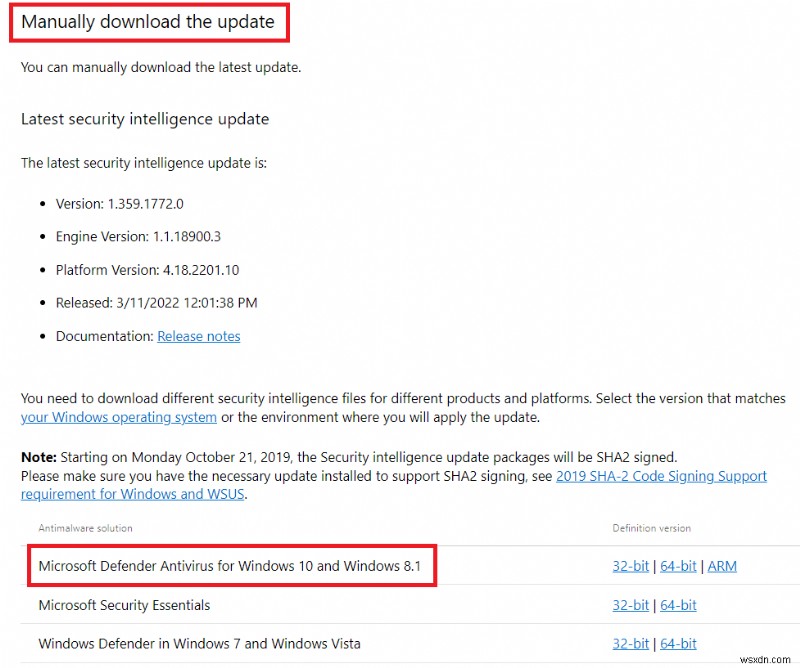Download 64-bit Microsoft Security Essentials update

[x=678, y=605]
